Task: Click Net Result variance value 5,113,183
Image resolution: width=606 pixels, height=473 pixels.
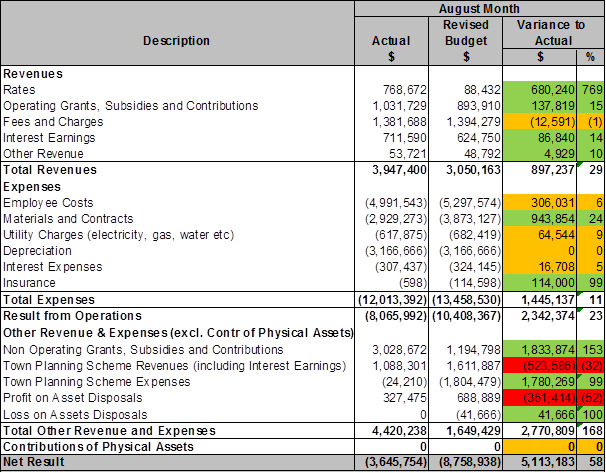Action: point(546,463)
